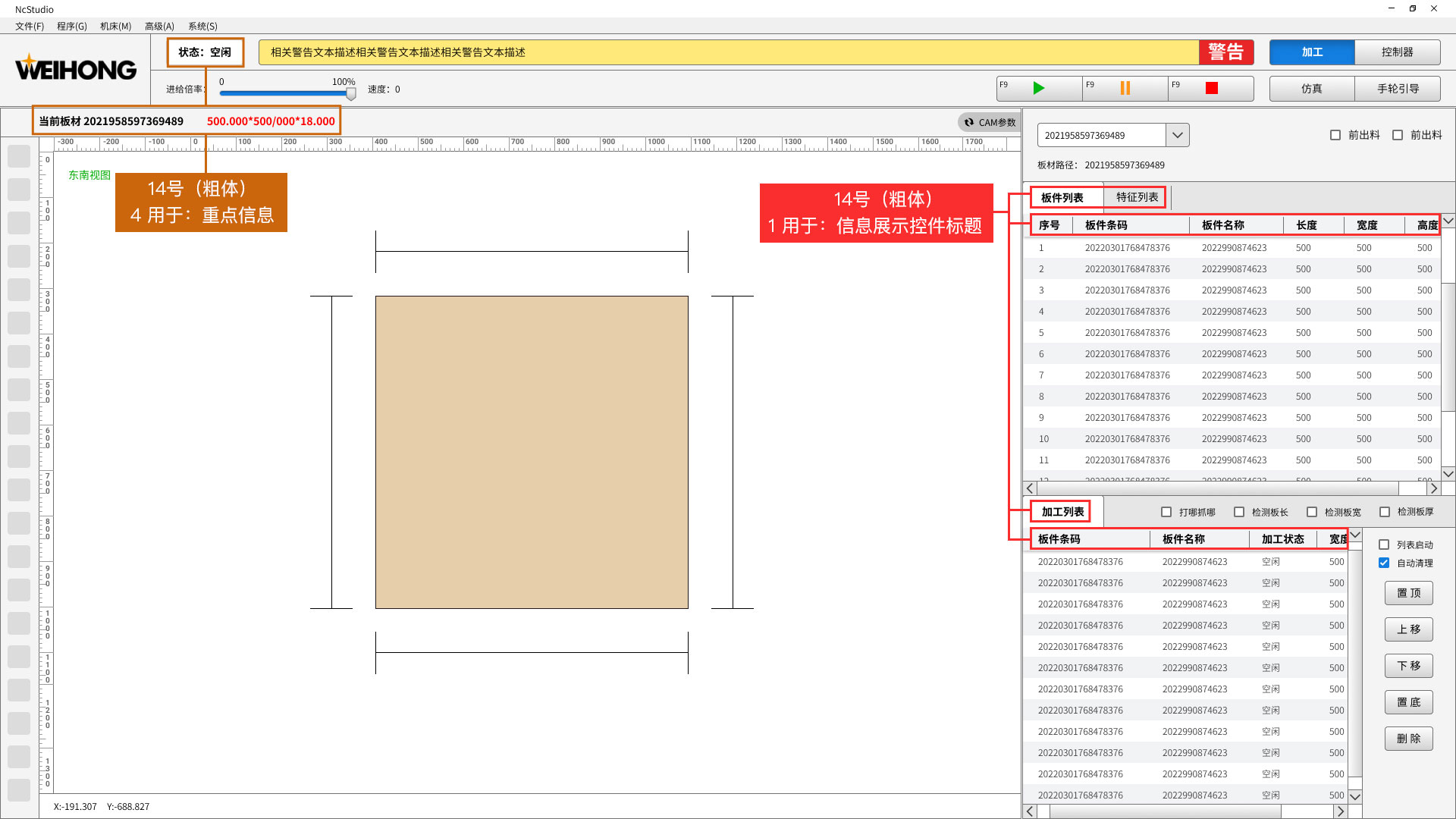Enable the 打哪抓哪 checkbox
The width and height of the screenshot is (1456, 819).
tap(1166, 512)
